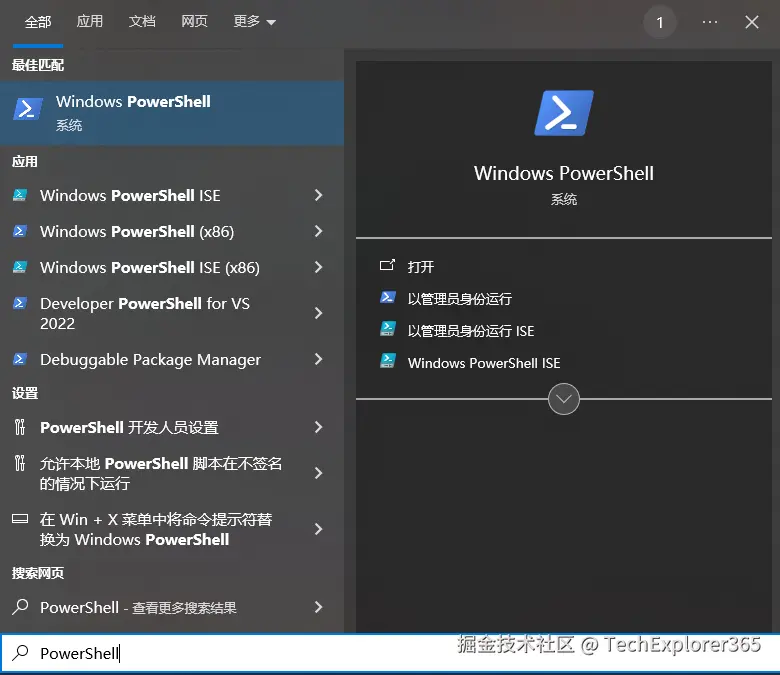Screen dimensions: 780x675
Task: Click the 搜索网页 PowerShell magnifier icon
Action: (20, 607)
